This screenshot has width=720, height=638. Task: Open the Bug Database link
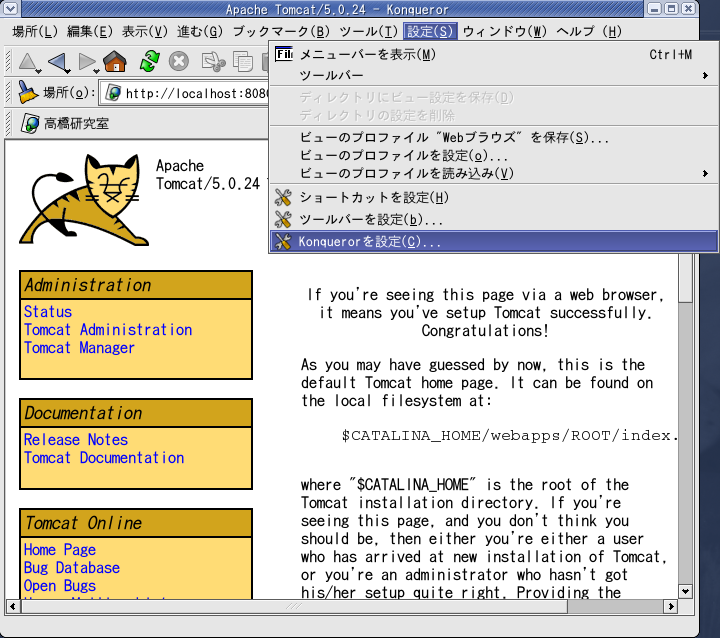72,568
